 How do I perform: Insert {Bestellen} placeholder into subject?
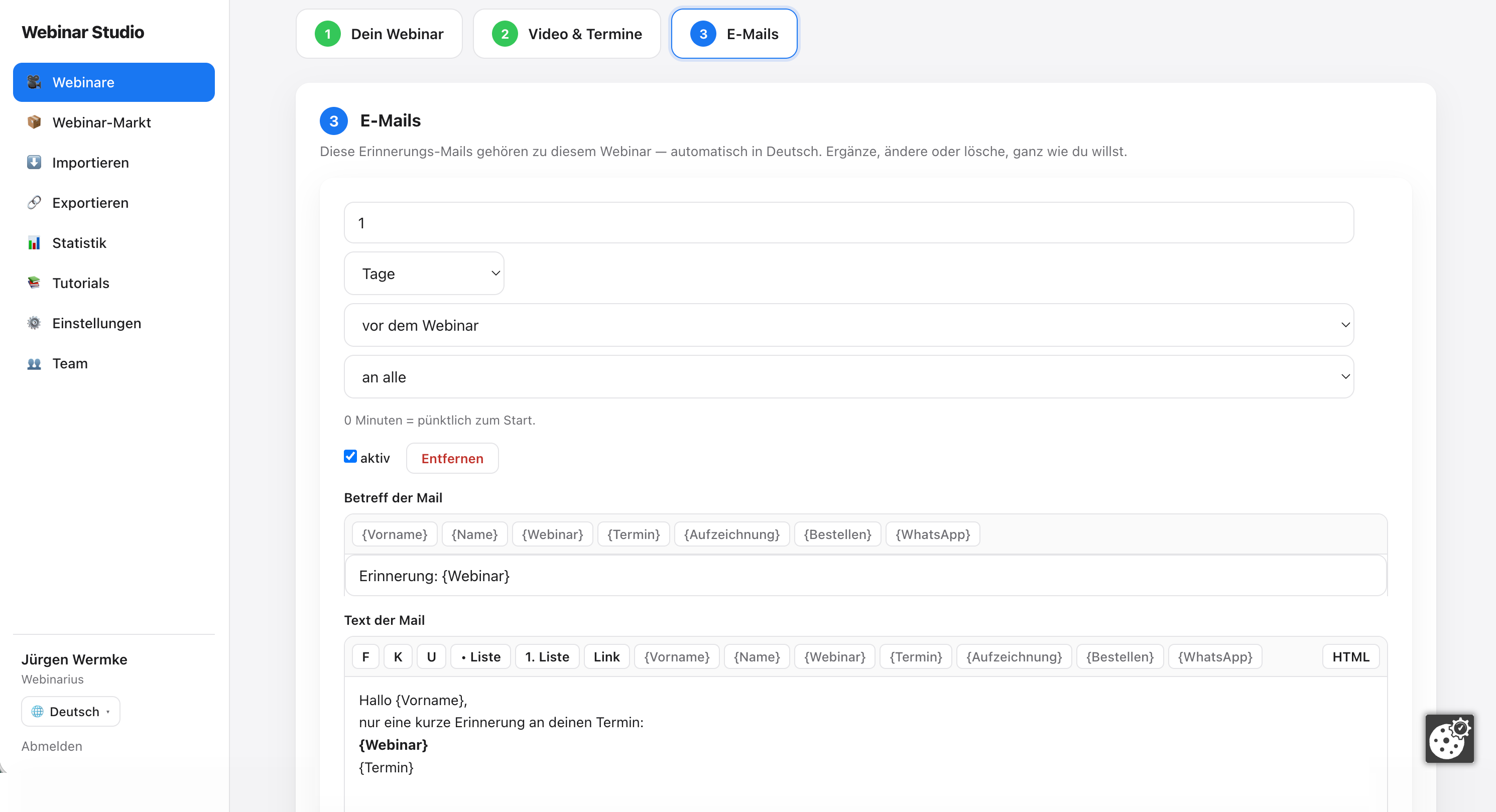[x=837, y=534]
